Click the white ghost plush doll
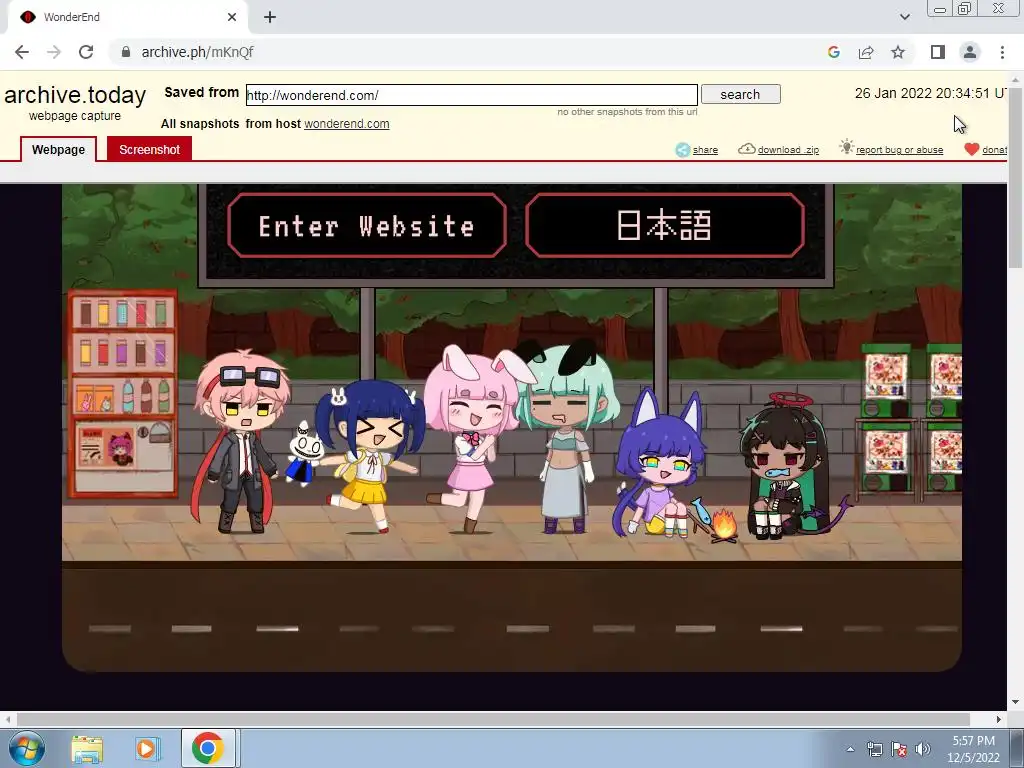The height and width of the screenshot is (768, 1024). (303, 453)
